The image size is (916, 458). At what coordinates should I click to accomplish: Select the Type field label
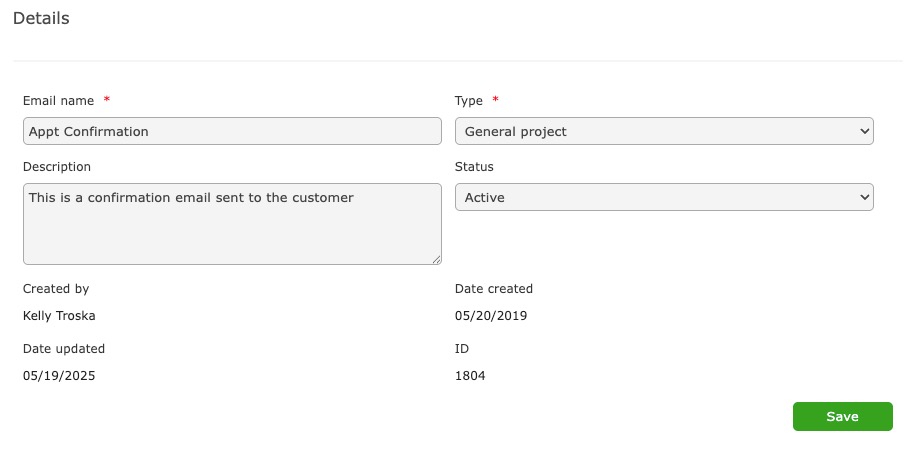468,100
